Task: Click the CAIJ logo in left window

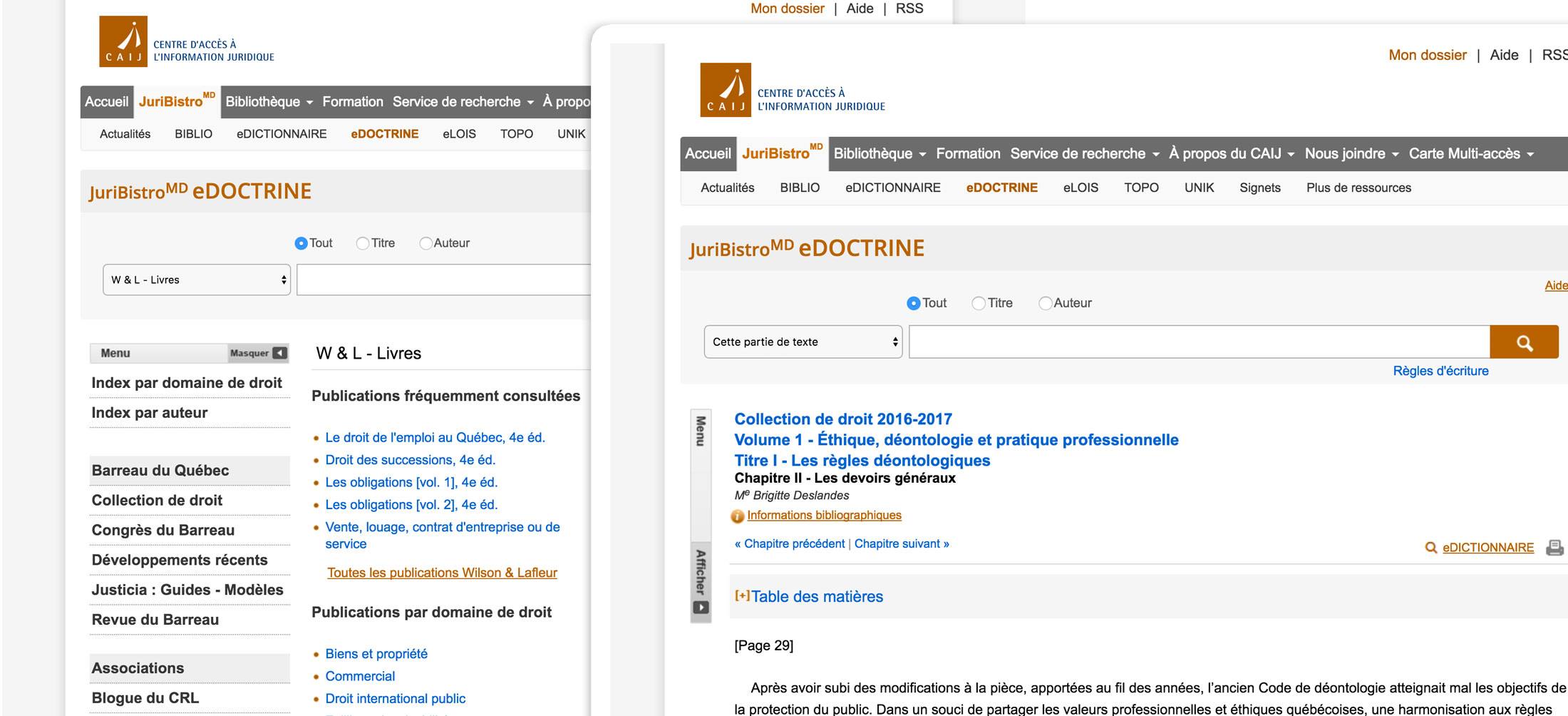Action: [123, 41]
